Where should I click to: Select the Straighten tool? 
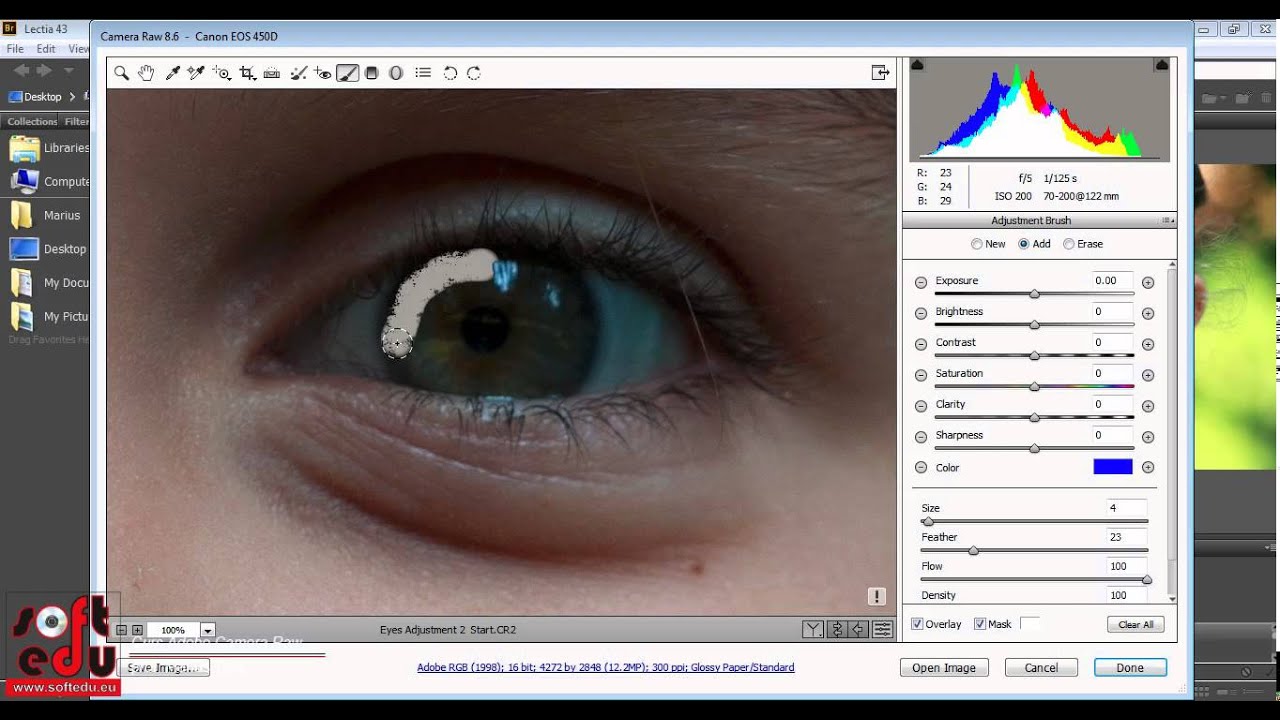click(x=271, y=73)
